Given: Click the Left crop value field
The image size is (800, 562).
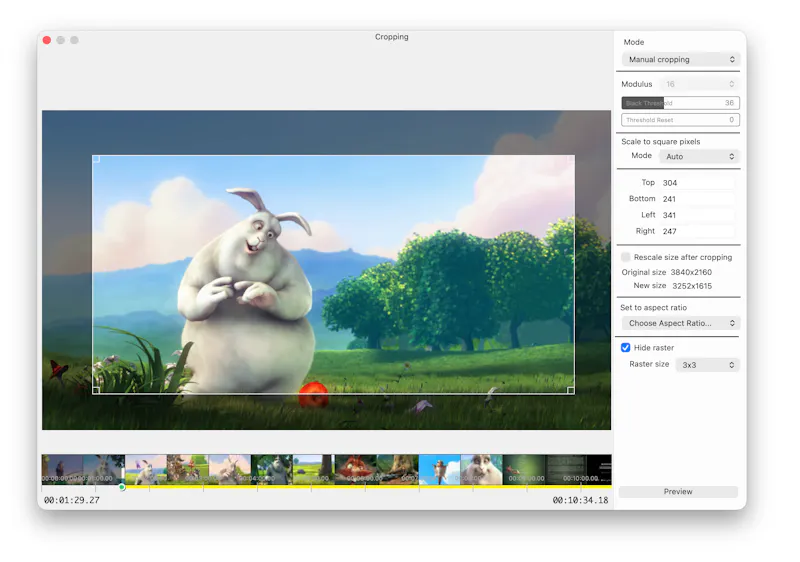Looking at the screenshot, I should coord(697,215).
